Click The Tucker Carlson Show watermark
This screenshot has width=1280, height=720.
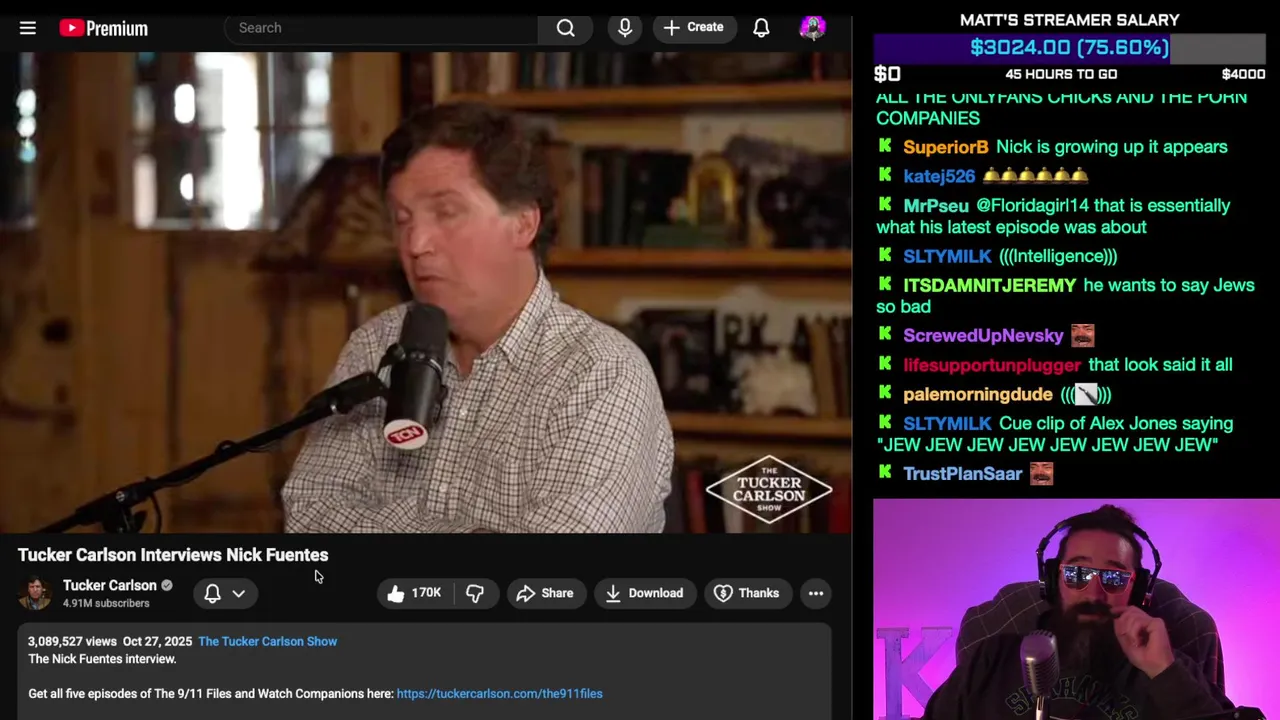click(769, 490)
